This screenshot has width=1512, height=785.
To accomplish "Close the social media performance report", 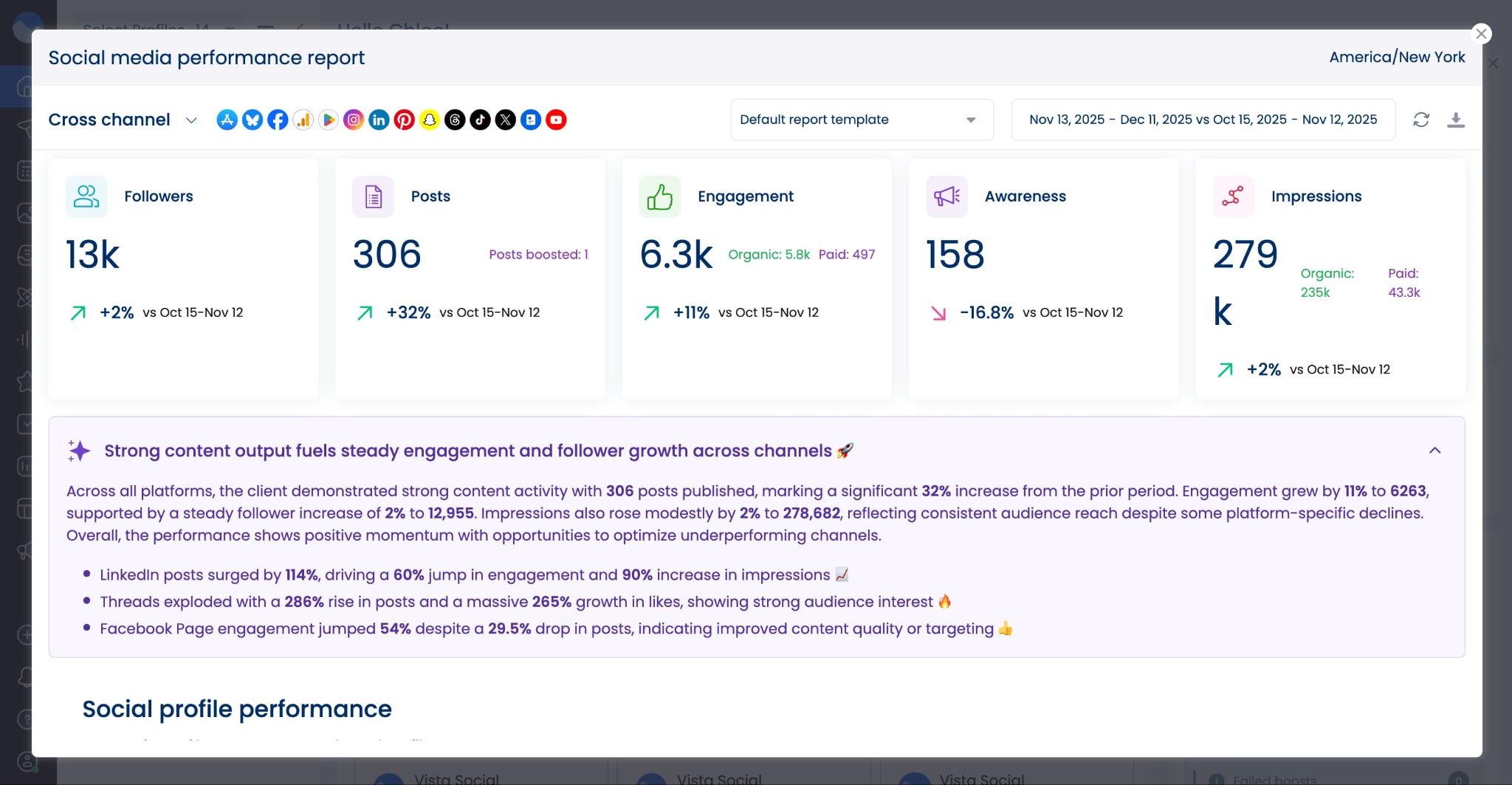I will 1480,34.
